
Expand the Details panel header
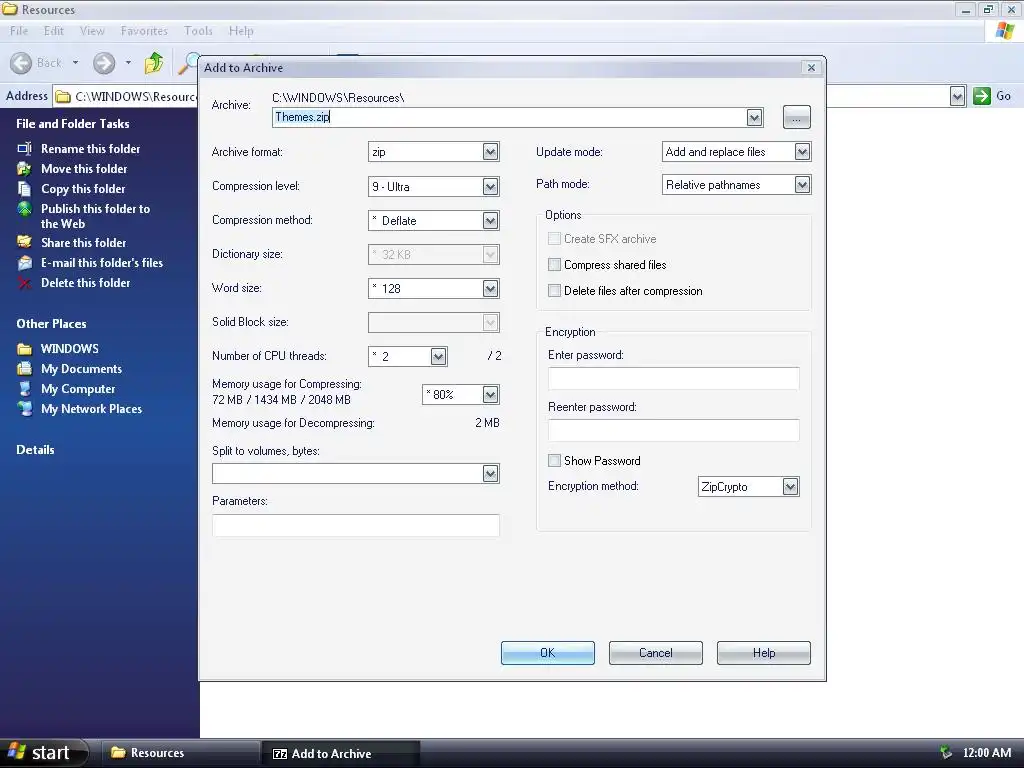[x=35, y=450]
